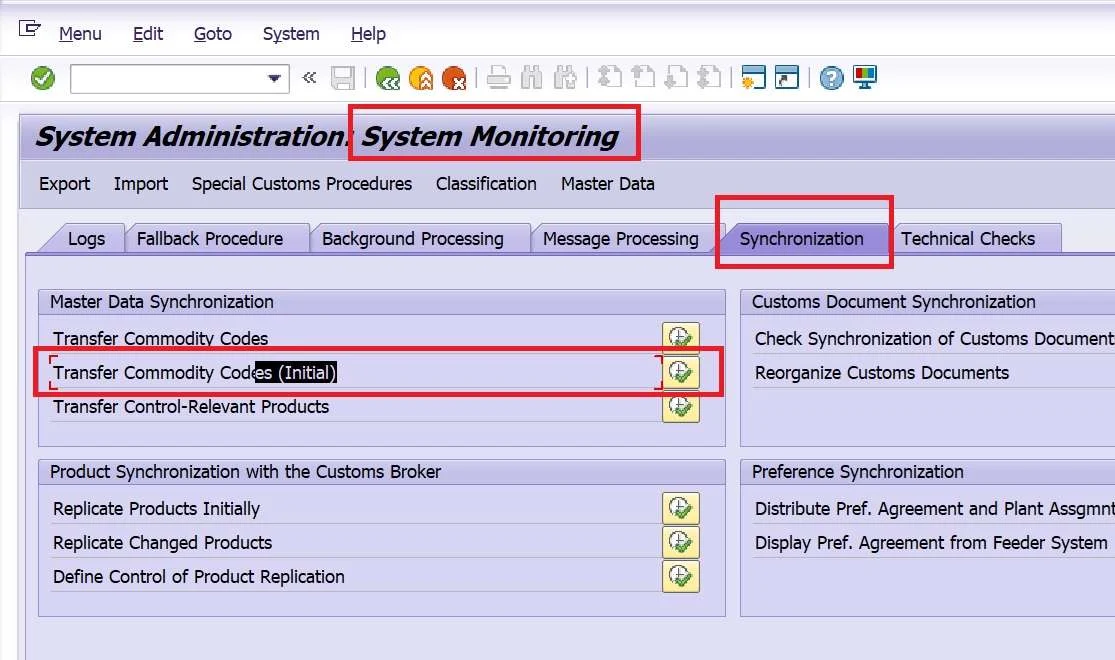Click the Save diskette icon

pos(343,78)
